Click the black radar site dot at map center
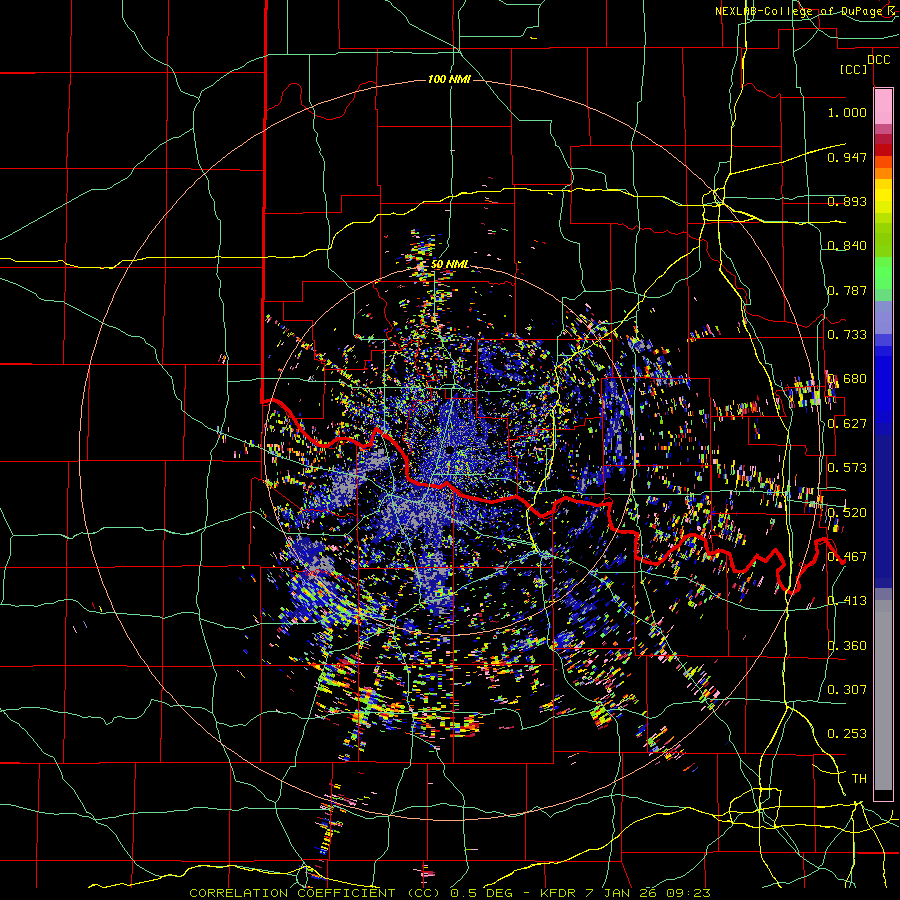The width and height of the screenshot is (900, 900). pos(449,449)
